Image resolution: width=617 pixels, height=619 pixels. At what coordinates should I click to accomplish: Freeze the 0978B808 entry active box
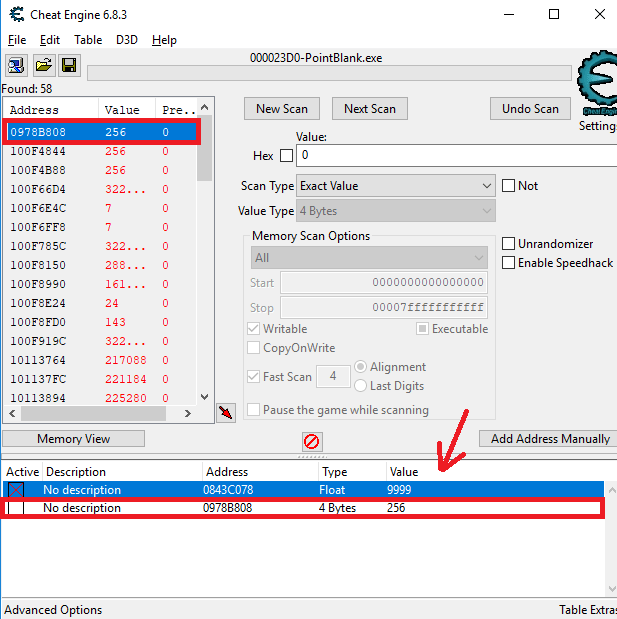(16, 508)
